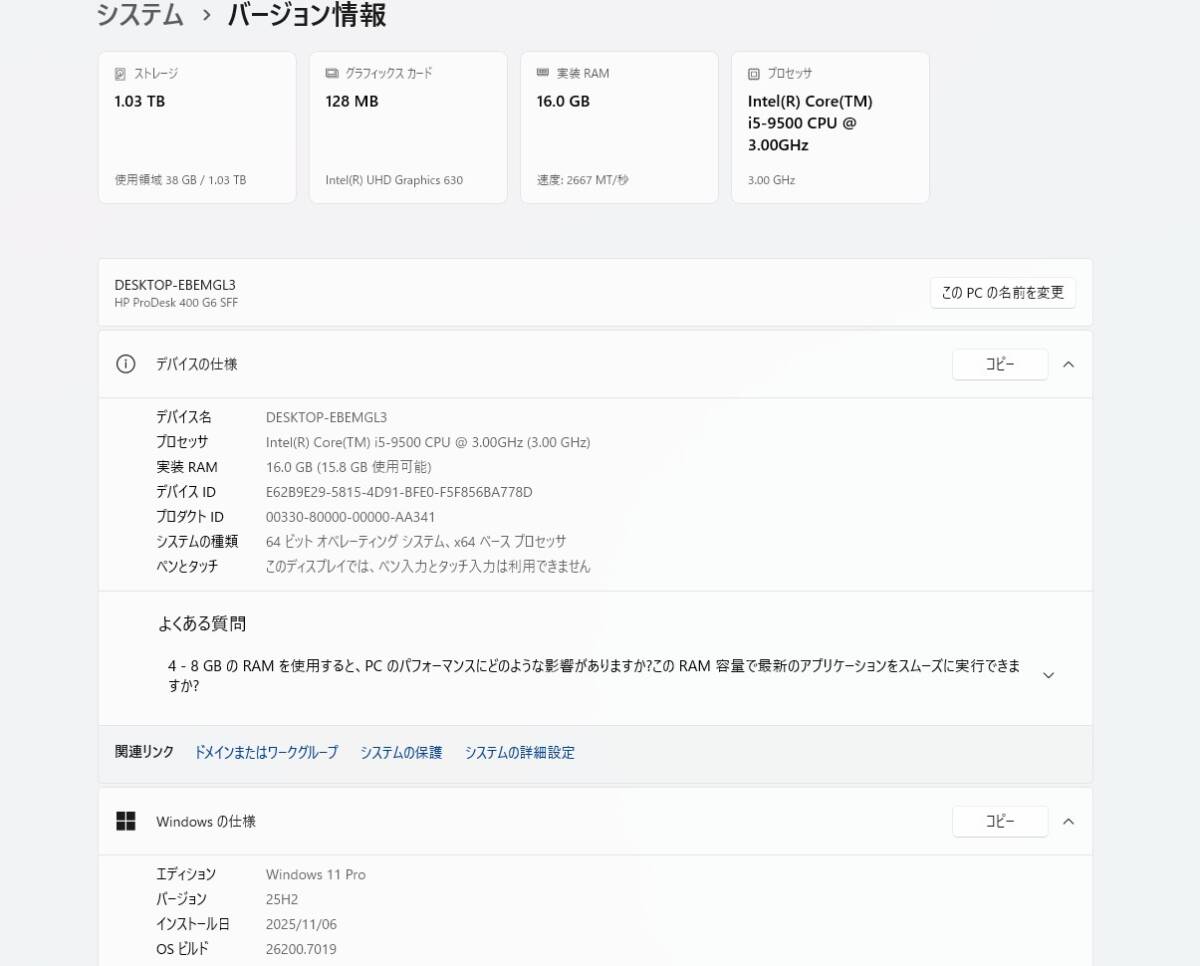Expand the RAM performance FAQ question

(1048, 675)
